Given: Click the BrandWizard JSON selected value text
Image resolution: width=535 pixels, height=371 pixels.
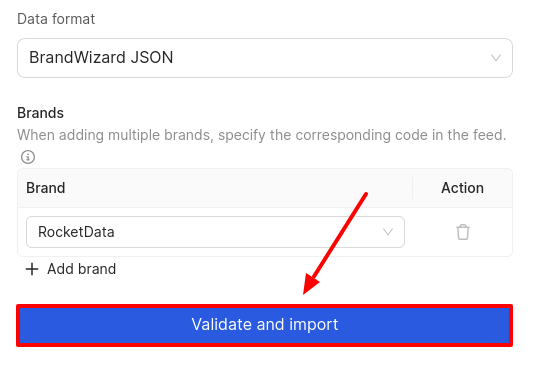Looking at the screenshot, I should 101,57.
